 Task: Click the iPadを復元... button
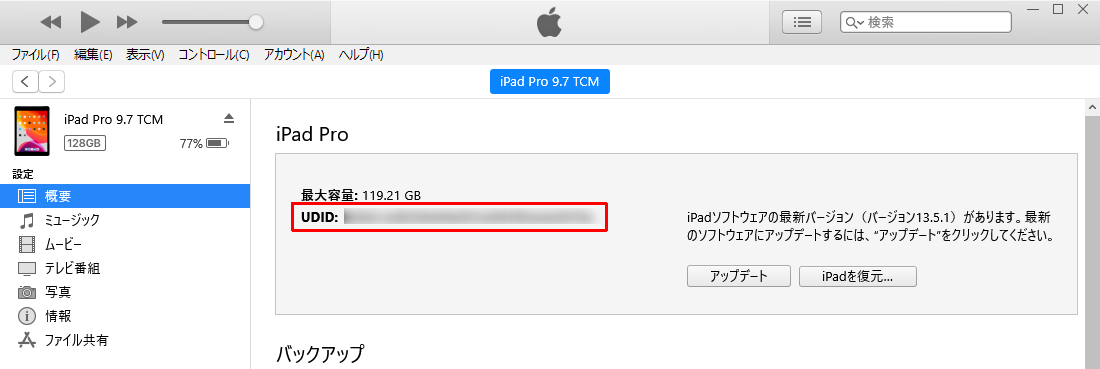pos(857,276)
